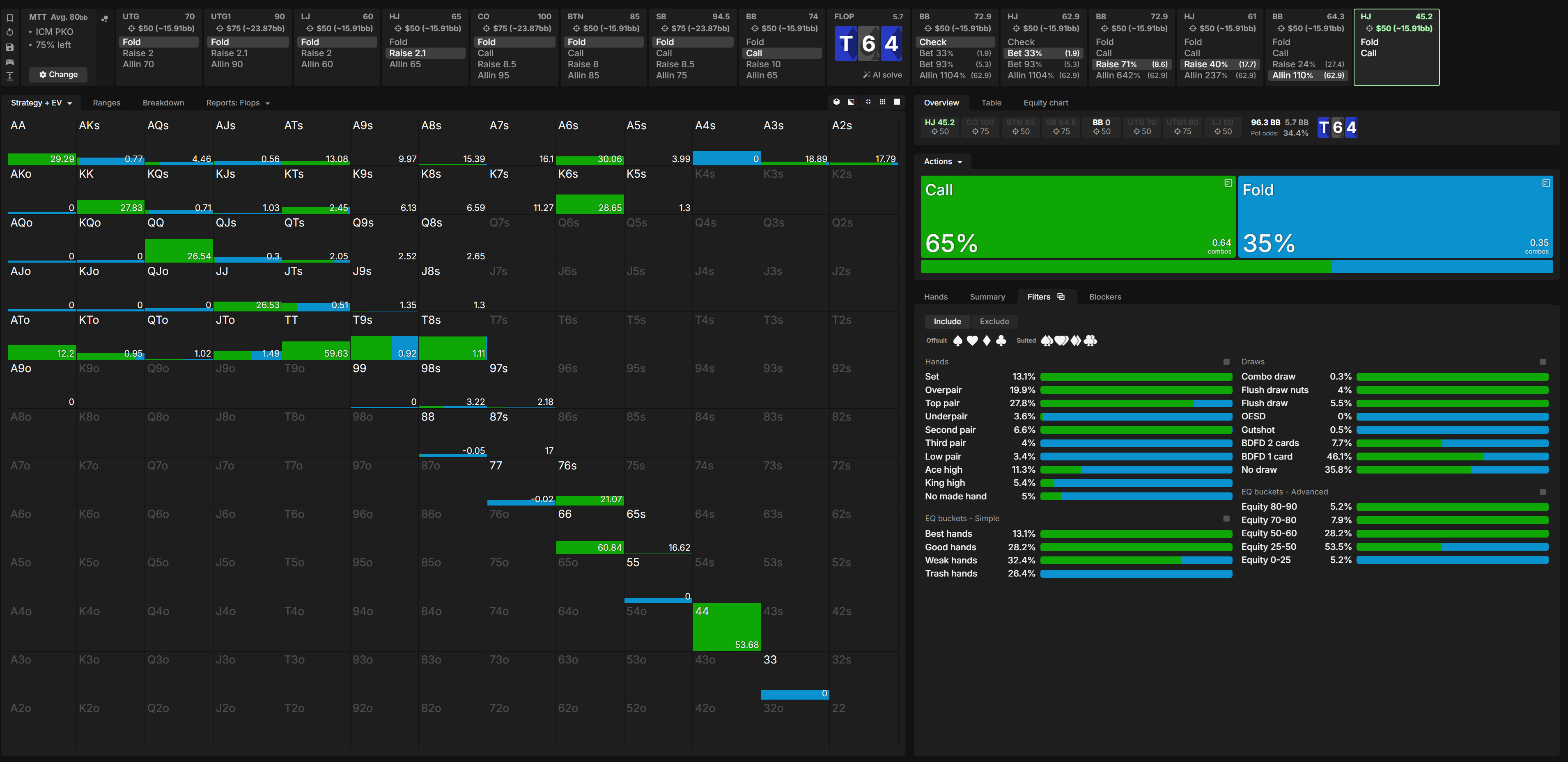Toggle the EQ buckets - Simple checkbox
This screenshot has height=762, width=1568.
1226,519
